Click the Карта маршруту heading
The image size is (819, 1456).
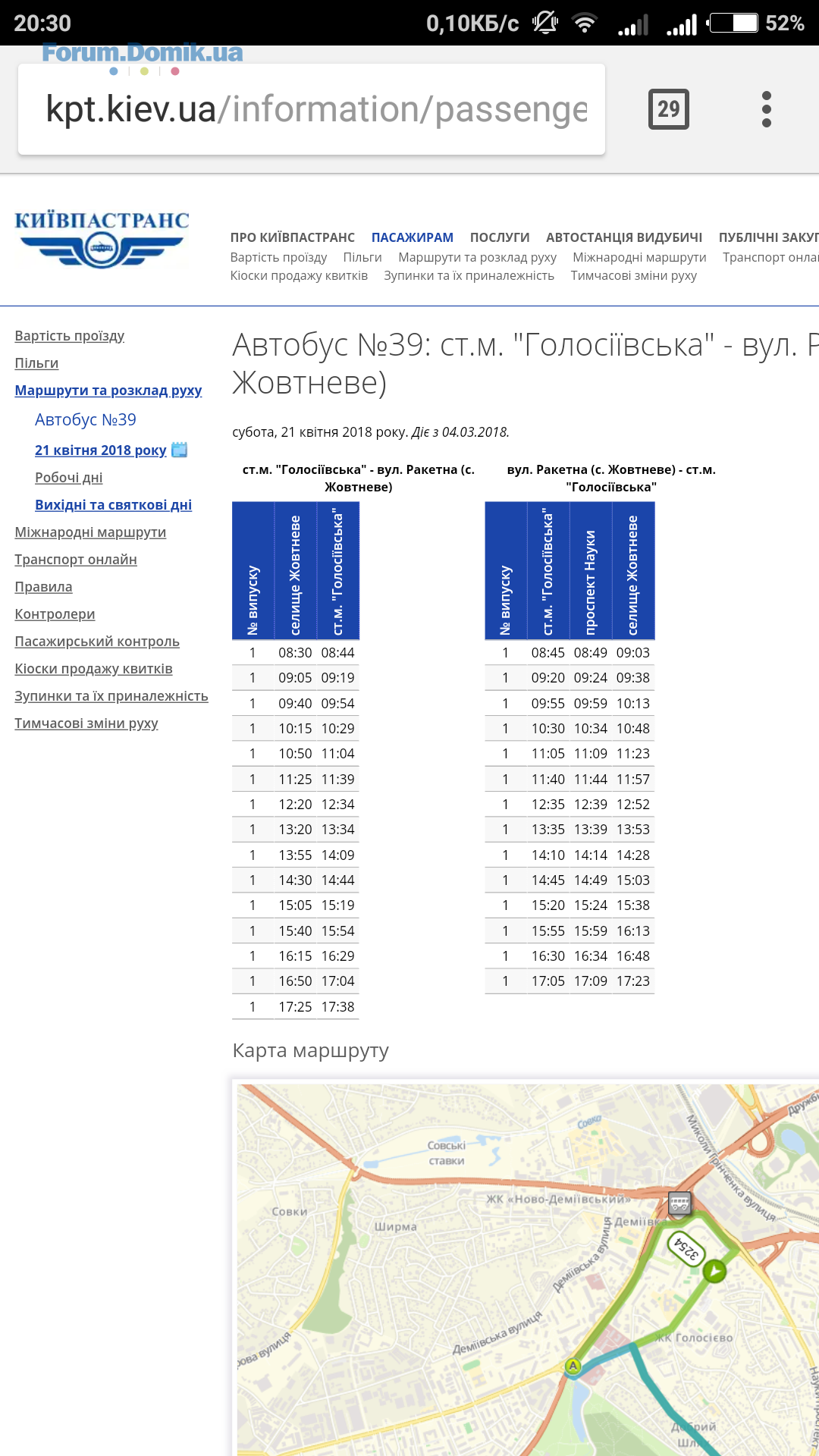coord(310,1050)
